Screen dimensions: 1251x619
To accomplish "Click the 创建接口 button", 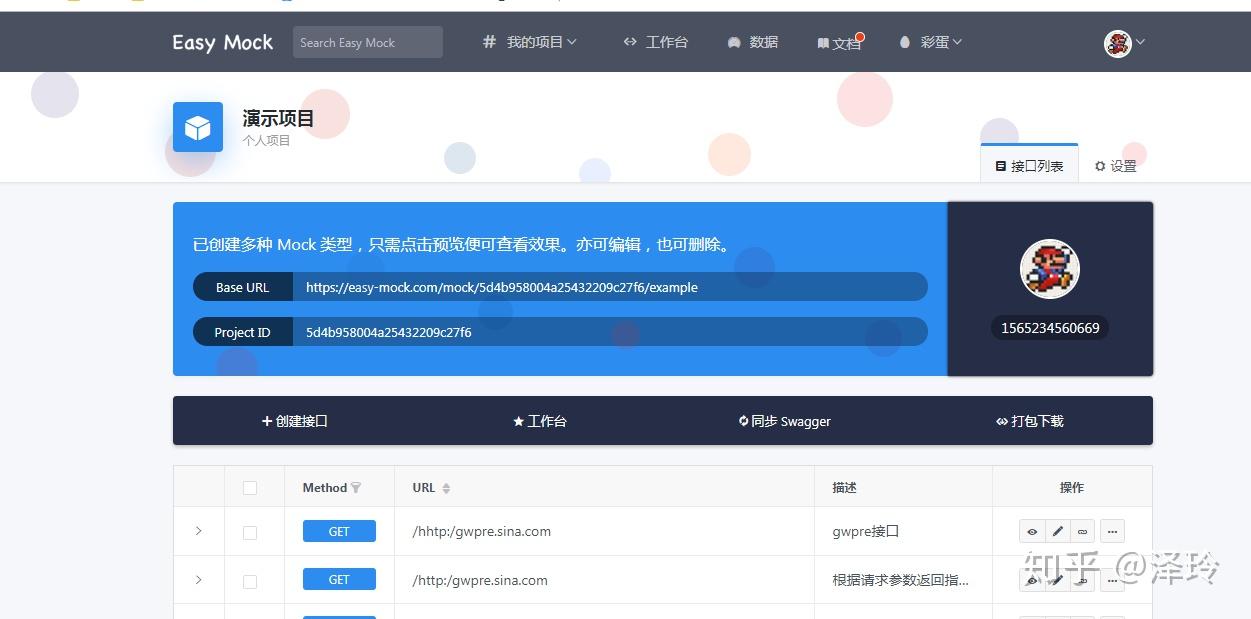I will point(295,421).
